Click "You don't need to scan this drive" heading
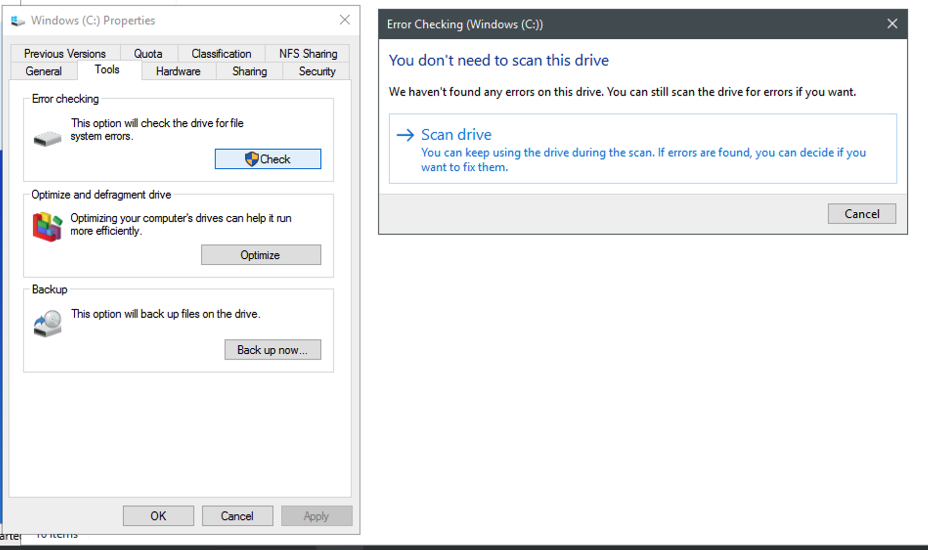 [x=499, y=60]
